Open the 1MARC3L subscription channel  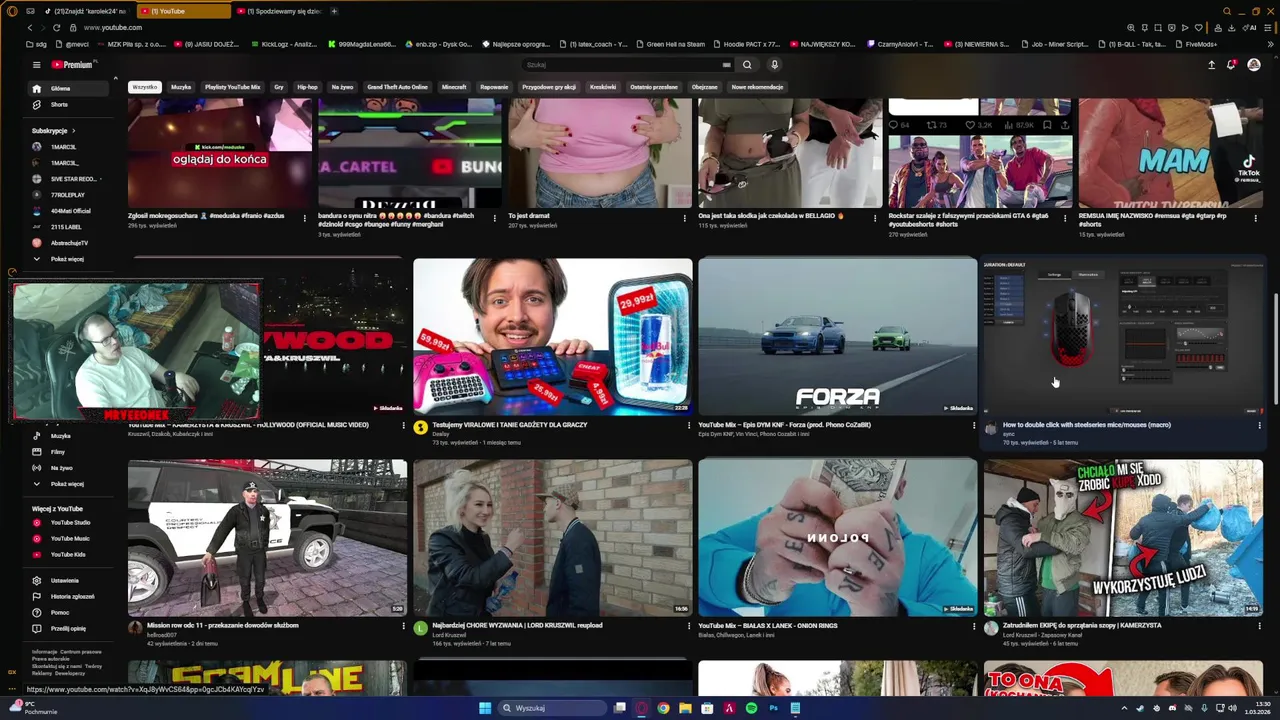tap(68, 147)
